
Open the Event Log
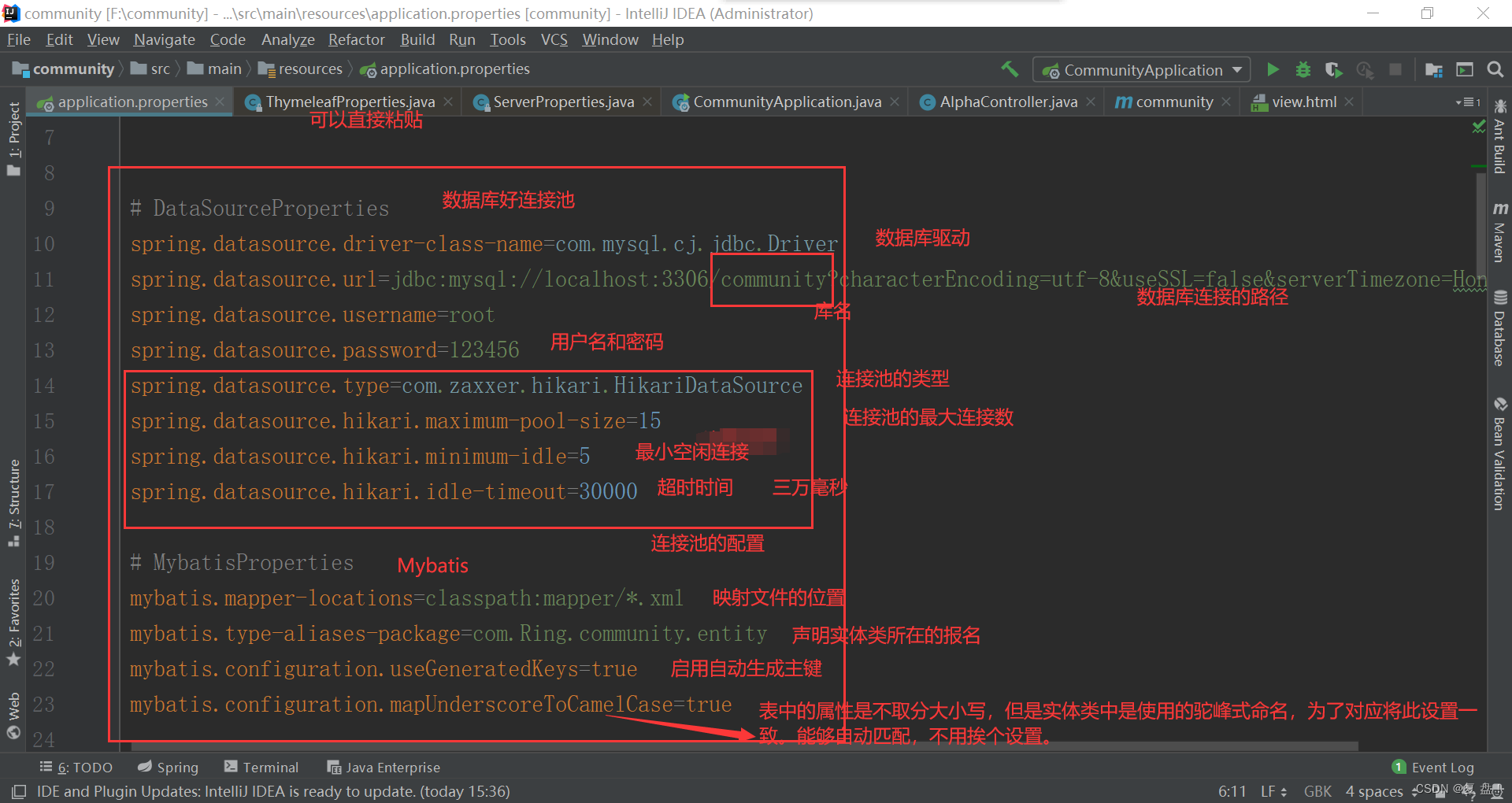[x=1433, y=768]
